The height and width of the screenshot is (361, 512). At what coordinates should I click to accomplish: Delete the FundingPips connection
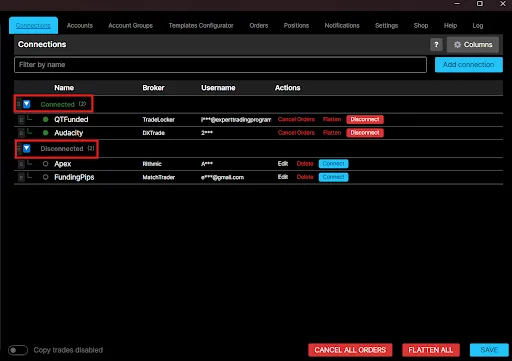pos(305,177)
